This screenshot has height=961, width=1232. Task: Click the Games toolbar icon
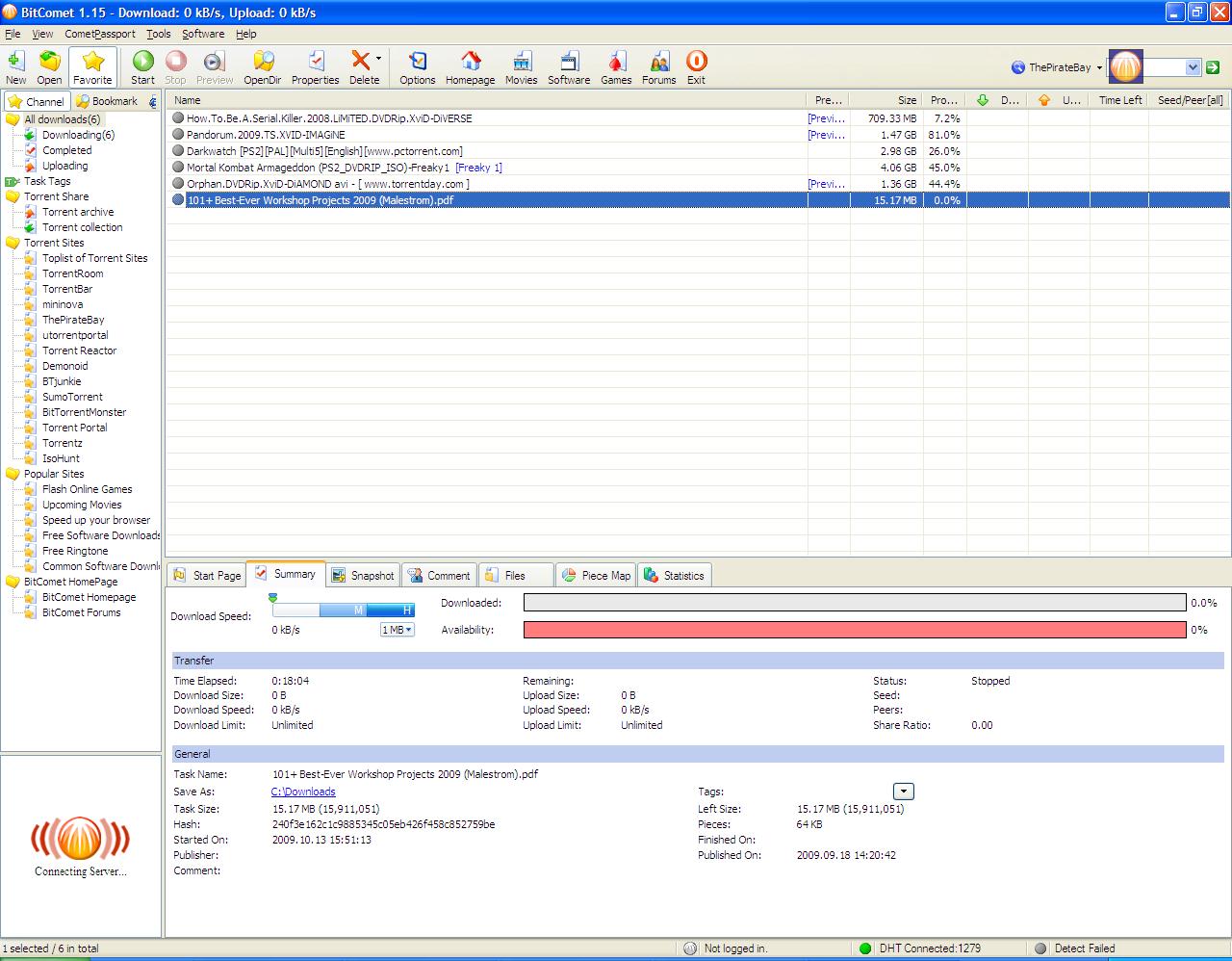click(x=616, y=67)
